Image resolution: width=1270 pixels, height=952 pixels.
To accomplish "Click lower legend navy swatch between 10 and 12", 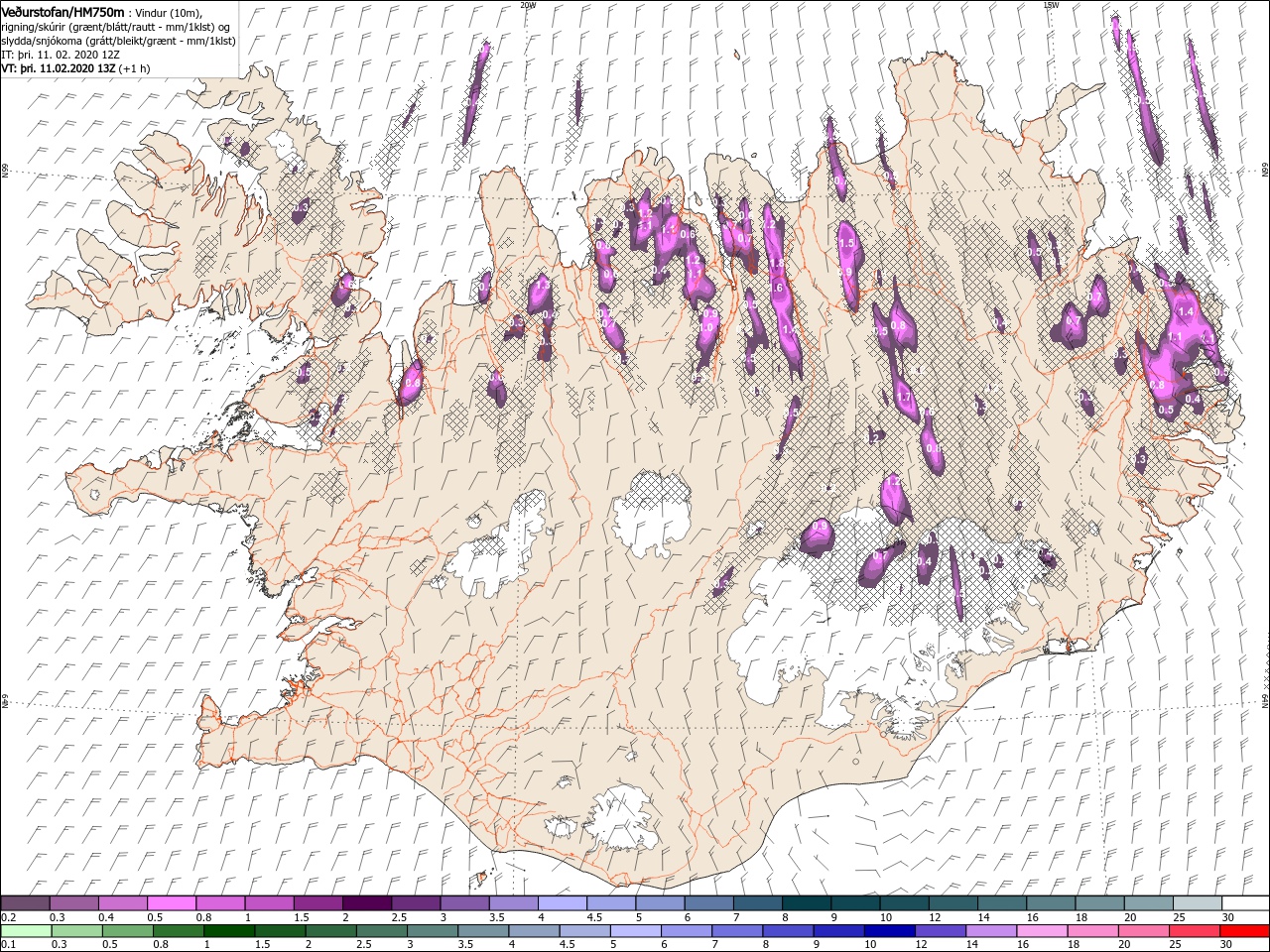I will (x=889, y=931).
